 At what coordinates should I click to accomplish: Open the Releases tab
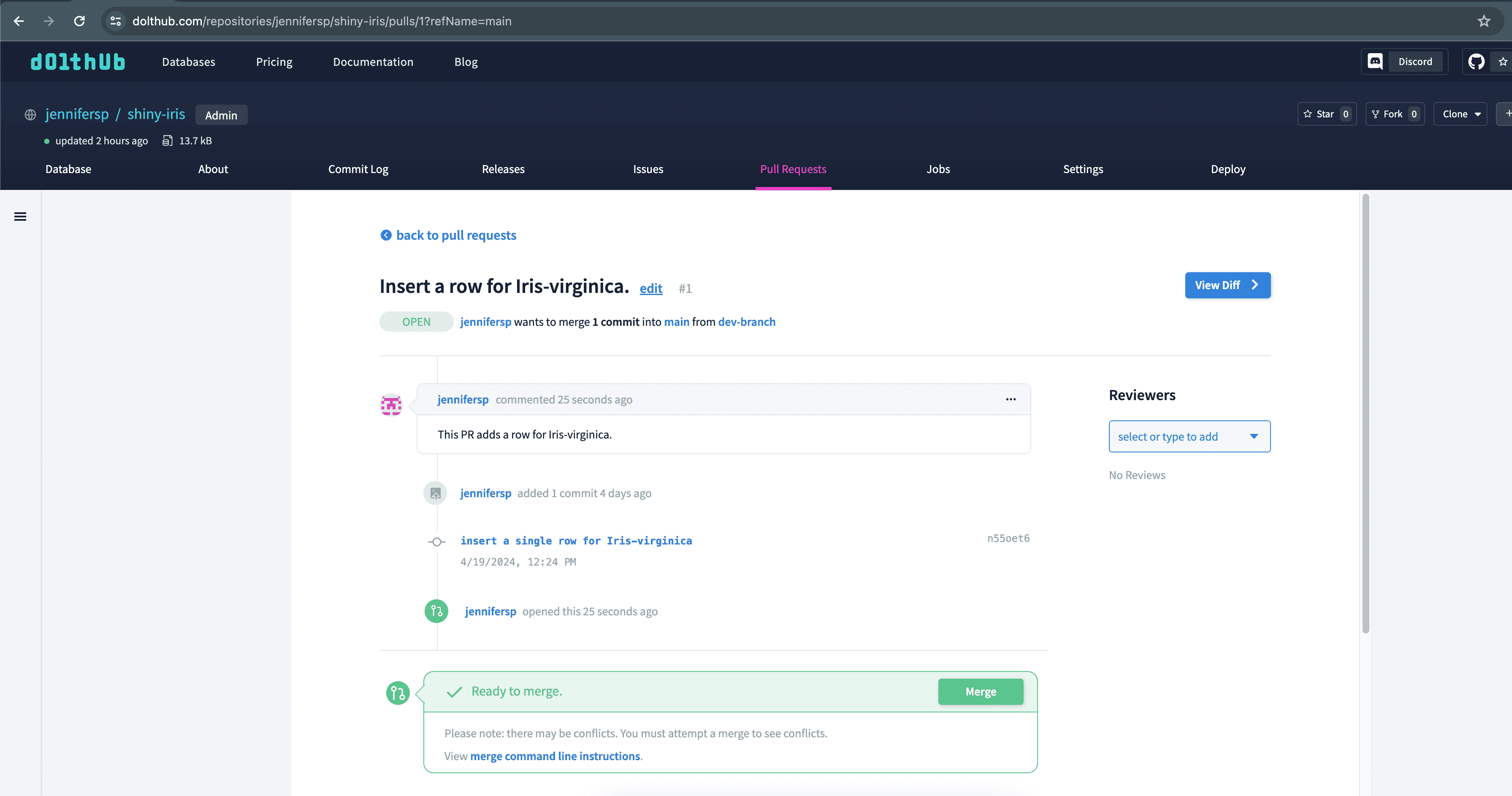503,169
